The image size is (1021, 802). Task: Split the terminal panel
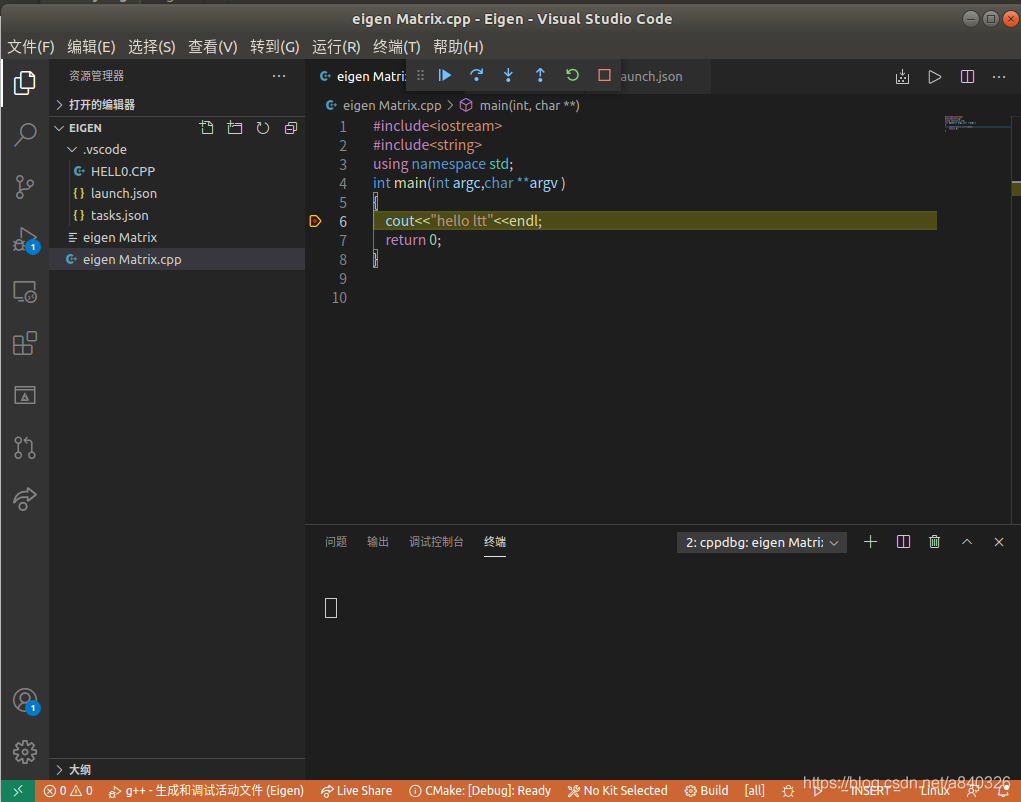pyautogui.click(x=903, y=542)
